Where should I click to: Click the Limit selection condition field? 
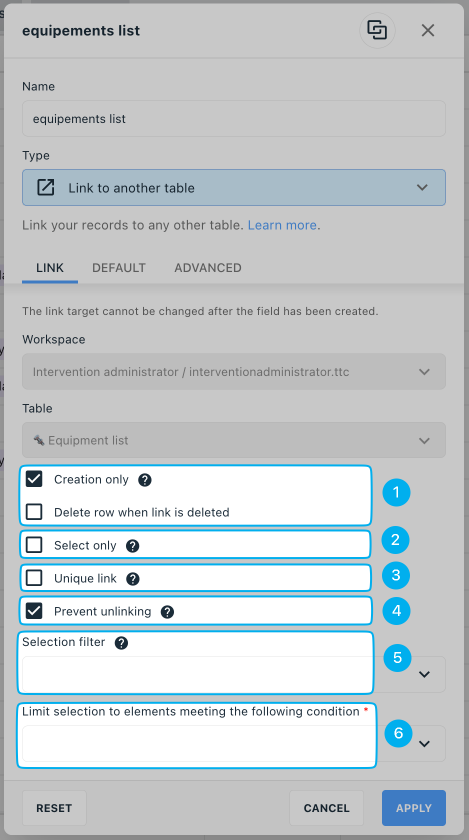pos(234,744)
